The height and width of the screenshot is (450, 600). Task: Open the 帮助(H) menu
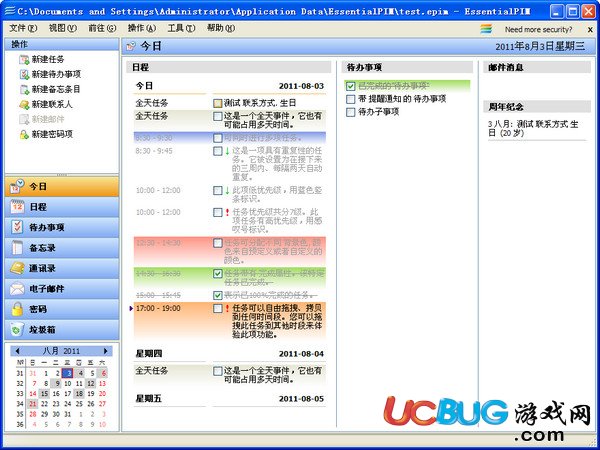point(221,28)
